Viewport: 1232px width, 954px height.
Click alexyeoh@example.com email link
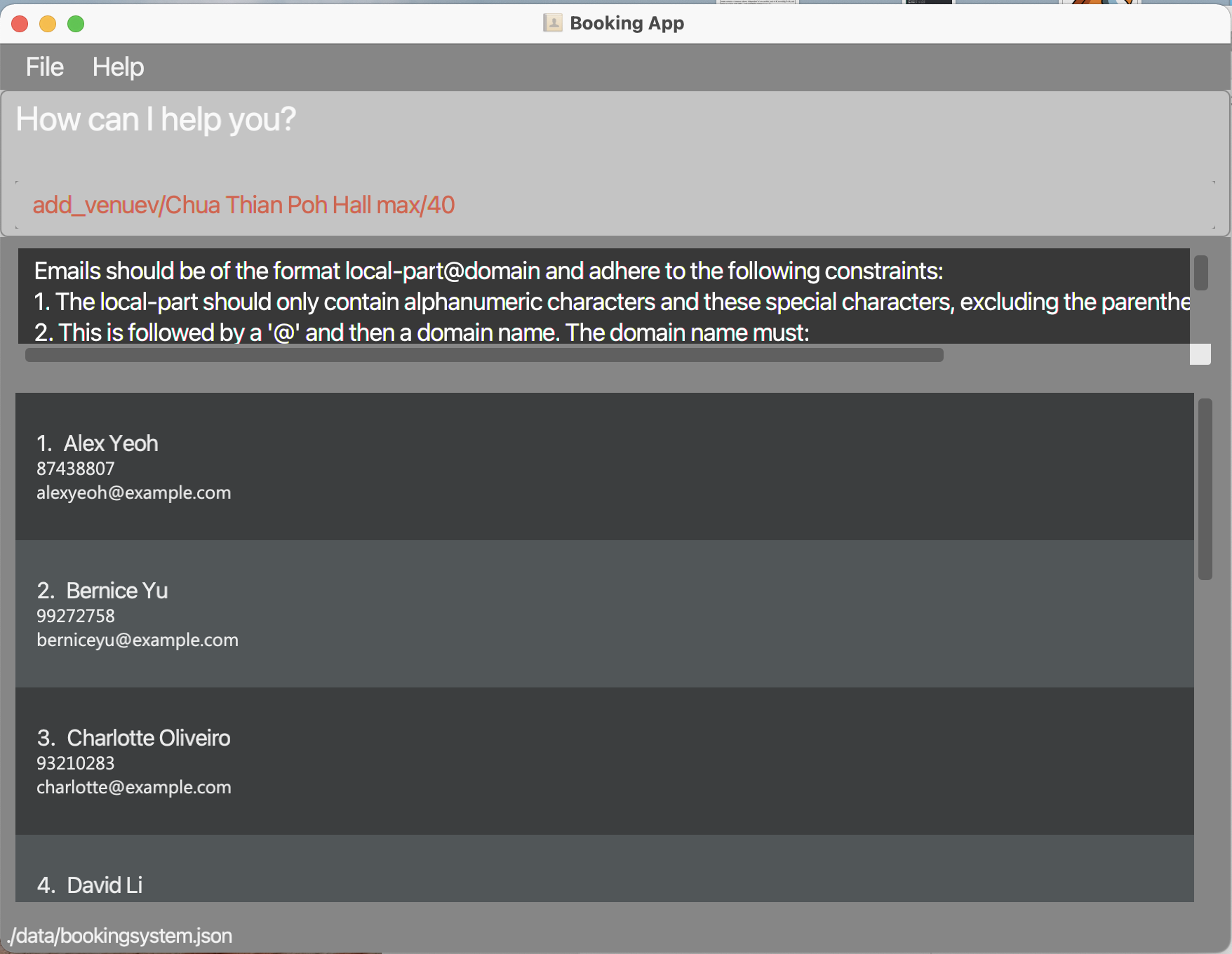pyautogui.click(x=133, y=492)
